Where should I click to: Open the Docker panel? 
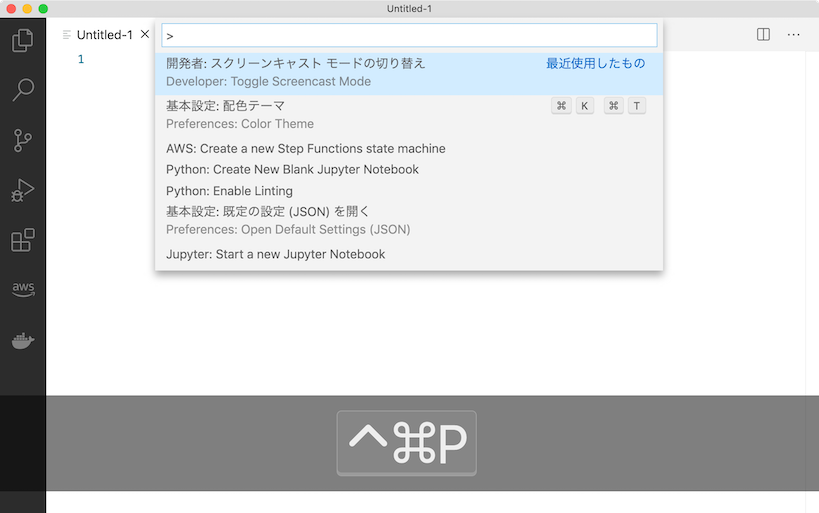tap(23, 341)
